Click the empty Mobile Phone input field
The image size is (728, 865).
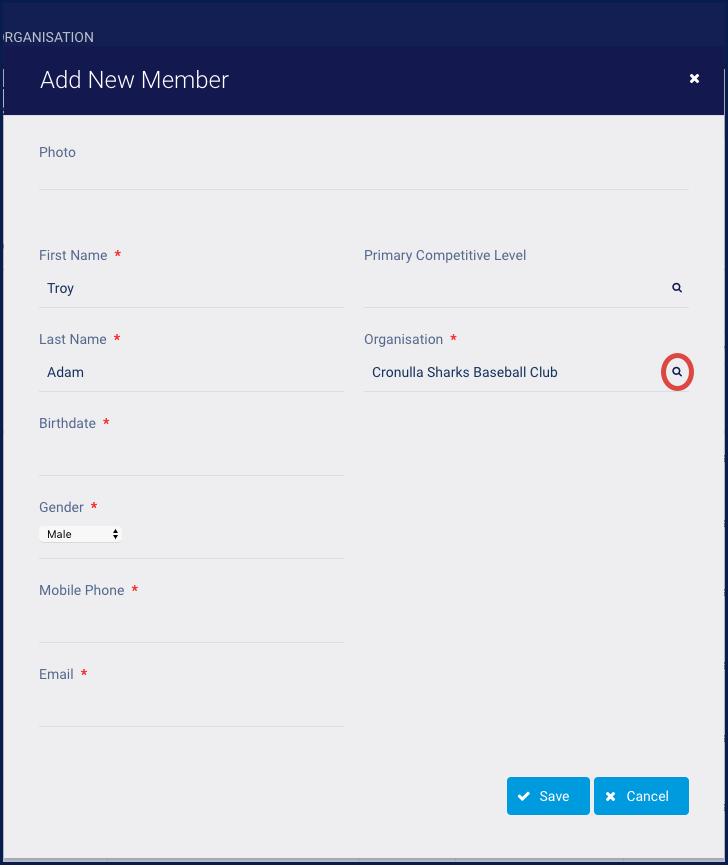pyautogui.click(x=190, y=624)
